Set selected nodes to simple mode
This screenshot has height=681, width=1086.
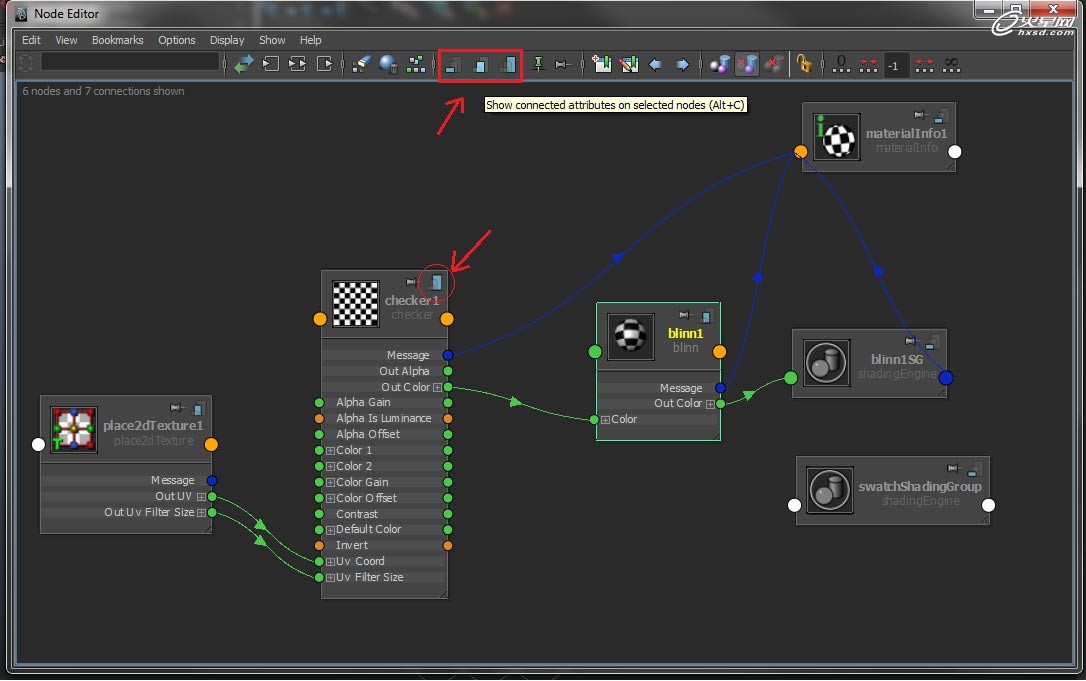pyautogui.click(x=453, y=65)
